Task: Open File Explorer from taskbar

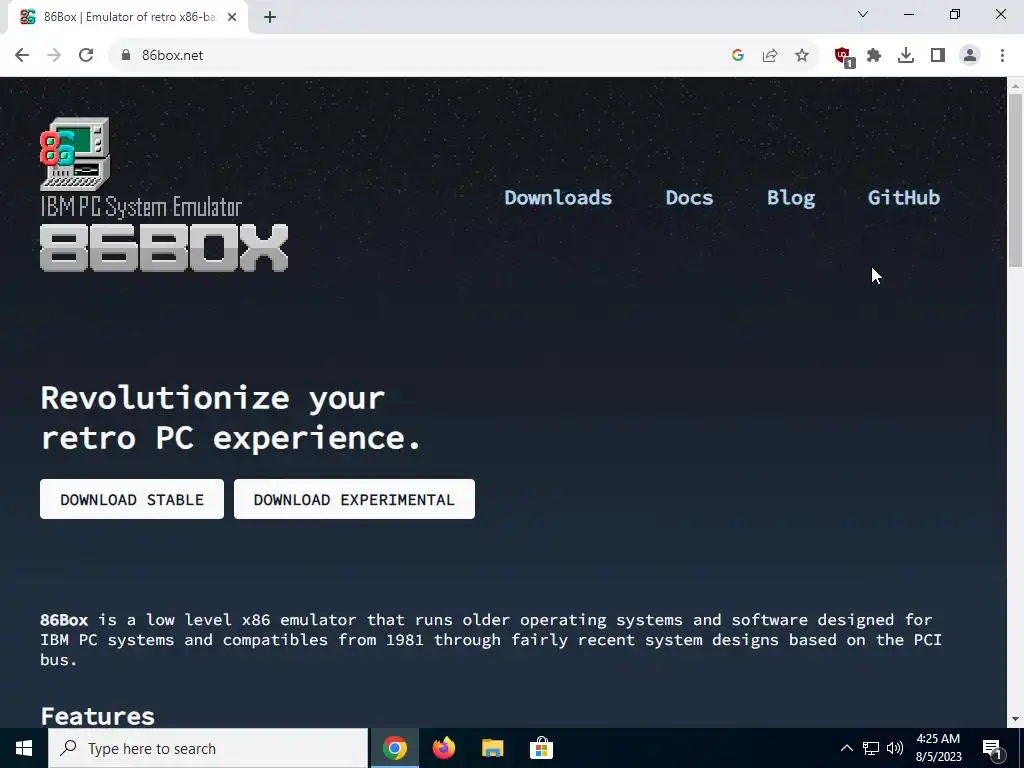Action: (492, 748)
